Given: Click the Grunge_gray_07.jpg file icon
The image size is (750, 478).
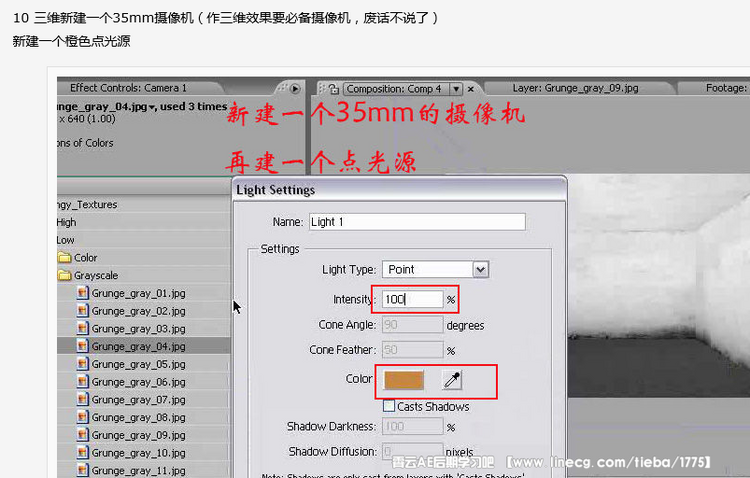Looking at the screenshot, I should [83, 399].
